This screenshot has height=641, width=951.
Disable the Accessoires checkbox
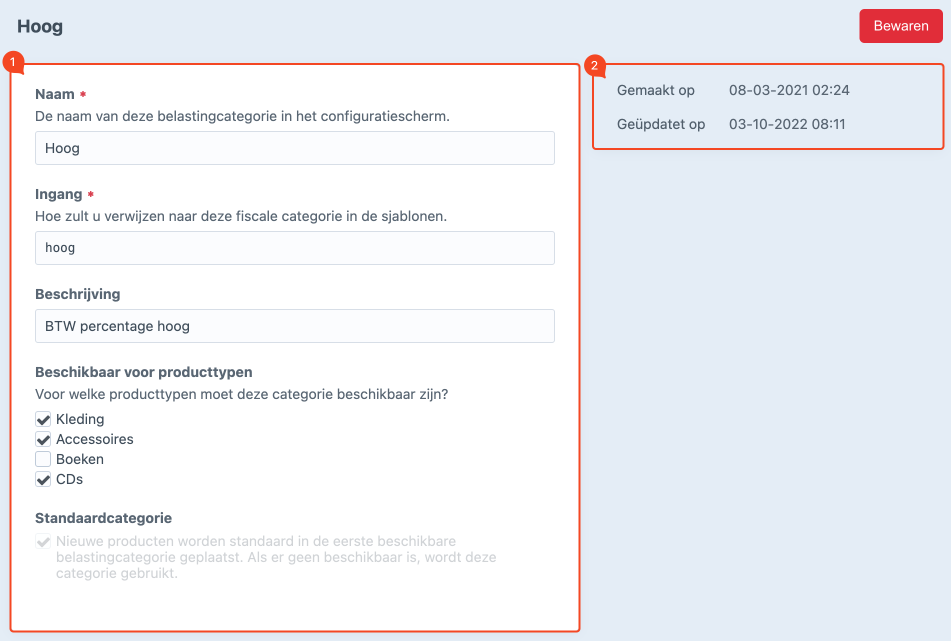click(x=42, y=439)
